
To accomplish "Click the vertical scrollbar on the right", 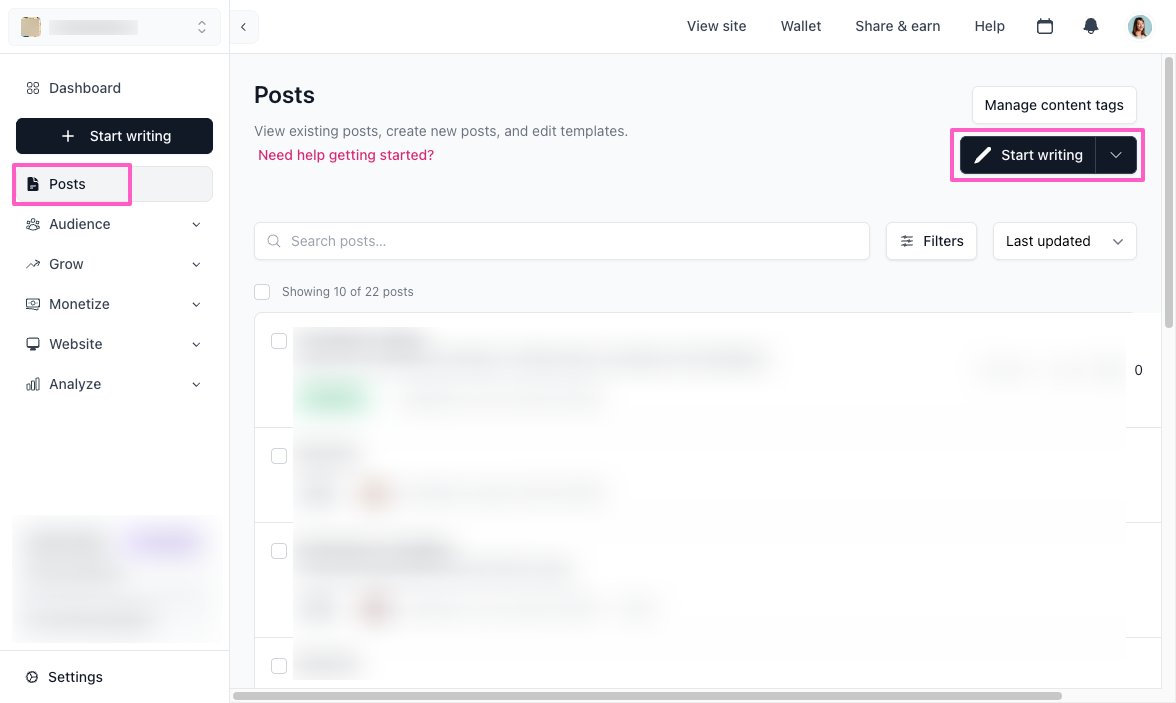I will [1169, 190].
